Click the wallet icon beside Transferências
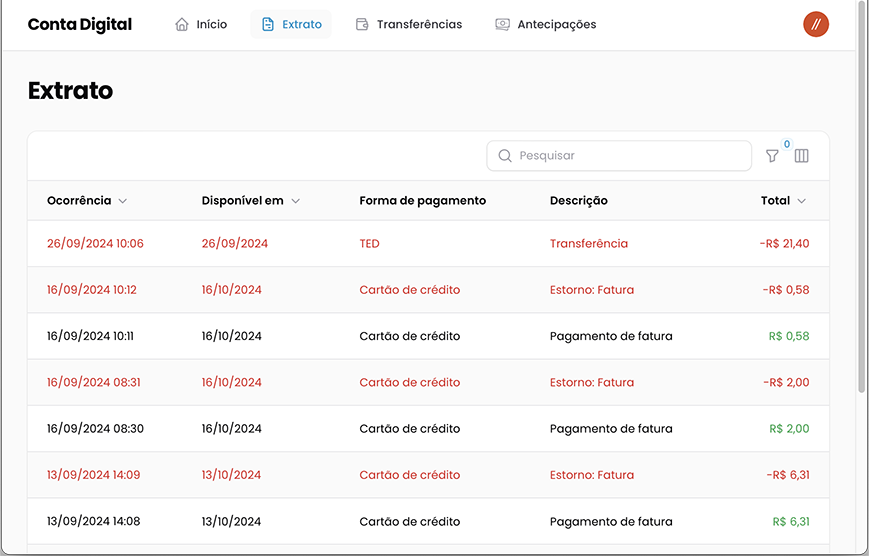869x556 pixels. [x=362, y=24]
